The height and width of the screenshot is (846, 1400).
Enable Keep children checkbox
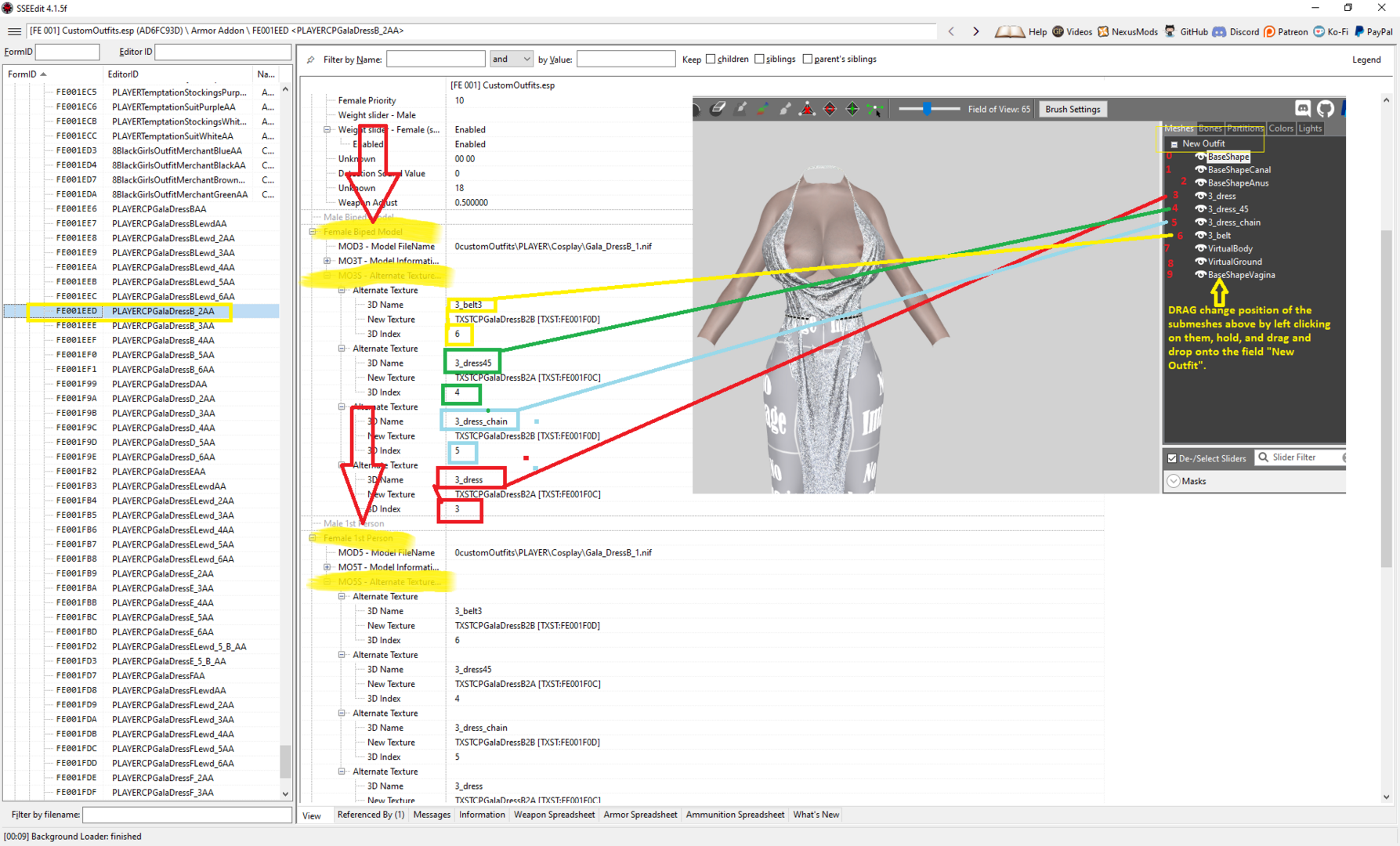711,59
